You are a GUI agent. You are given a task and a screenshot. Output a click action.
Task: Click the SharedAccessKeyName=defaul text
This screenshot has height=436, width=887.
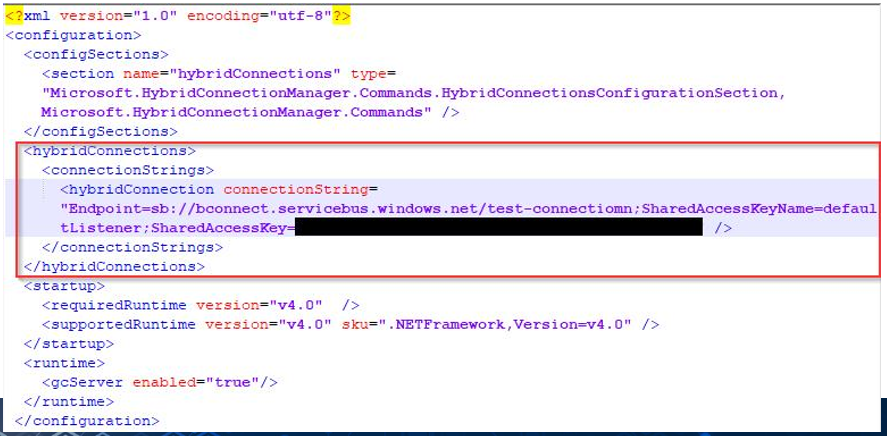pyautogui.click(x=760, y=208)
